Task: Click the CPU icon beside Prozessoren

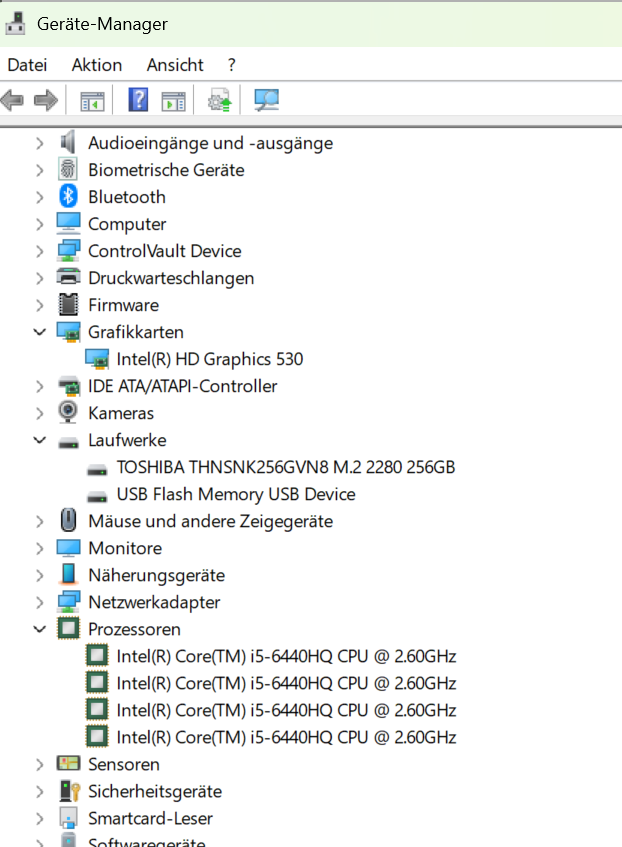Action: click(68, 628)
